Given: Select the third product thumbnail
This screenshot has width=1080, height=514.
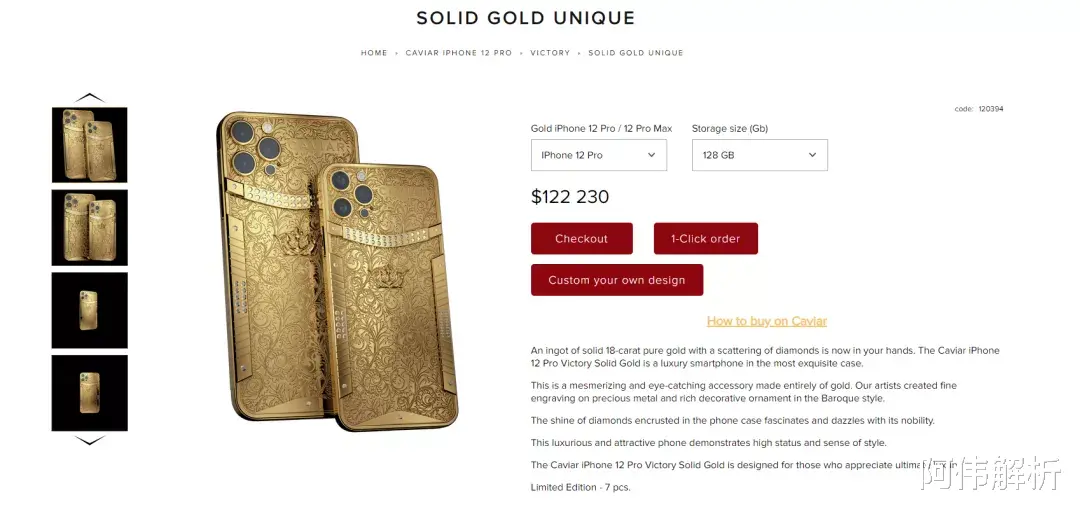Looking at the screenshot, I should (x=90, y=310).
